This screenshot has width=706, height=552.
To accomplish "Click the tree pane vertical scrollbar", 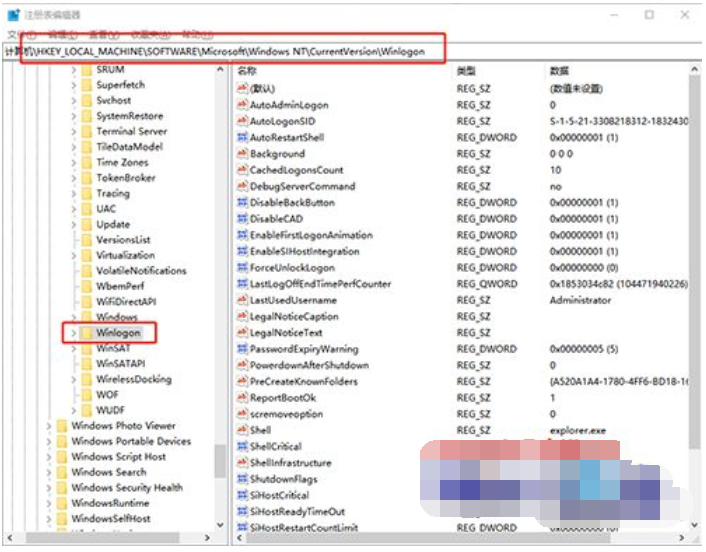I will (220, 300).
